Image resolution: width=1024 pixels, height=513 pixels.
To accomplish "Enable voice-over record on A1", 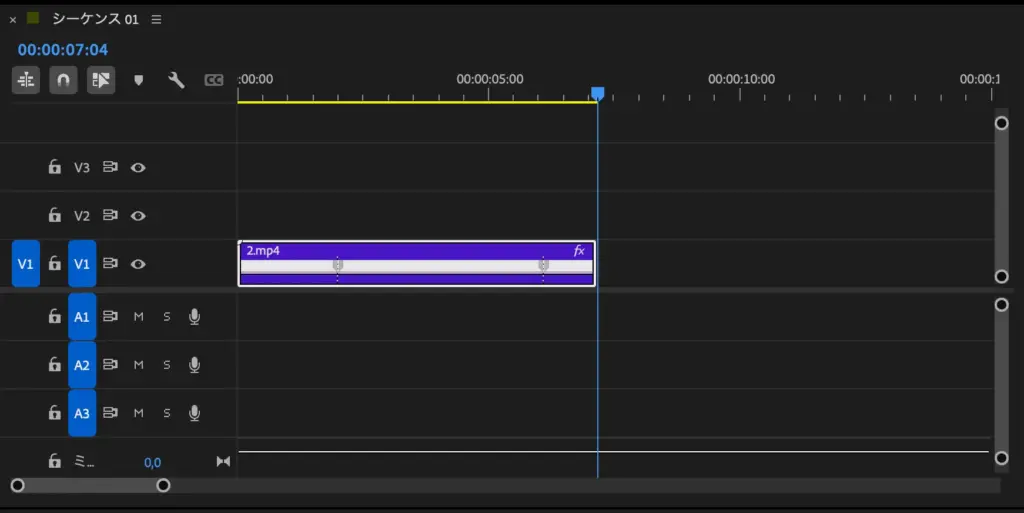I will (x=195, y=317).
